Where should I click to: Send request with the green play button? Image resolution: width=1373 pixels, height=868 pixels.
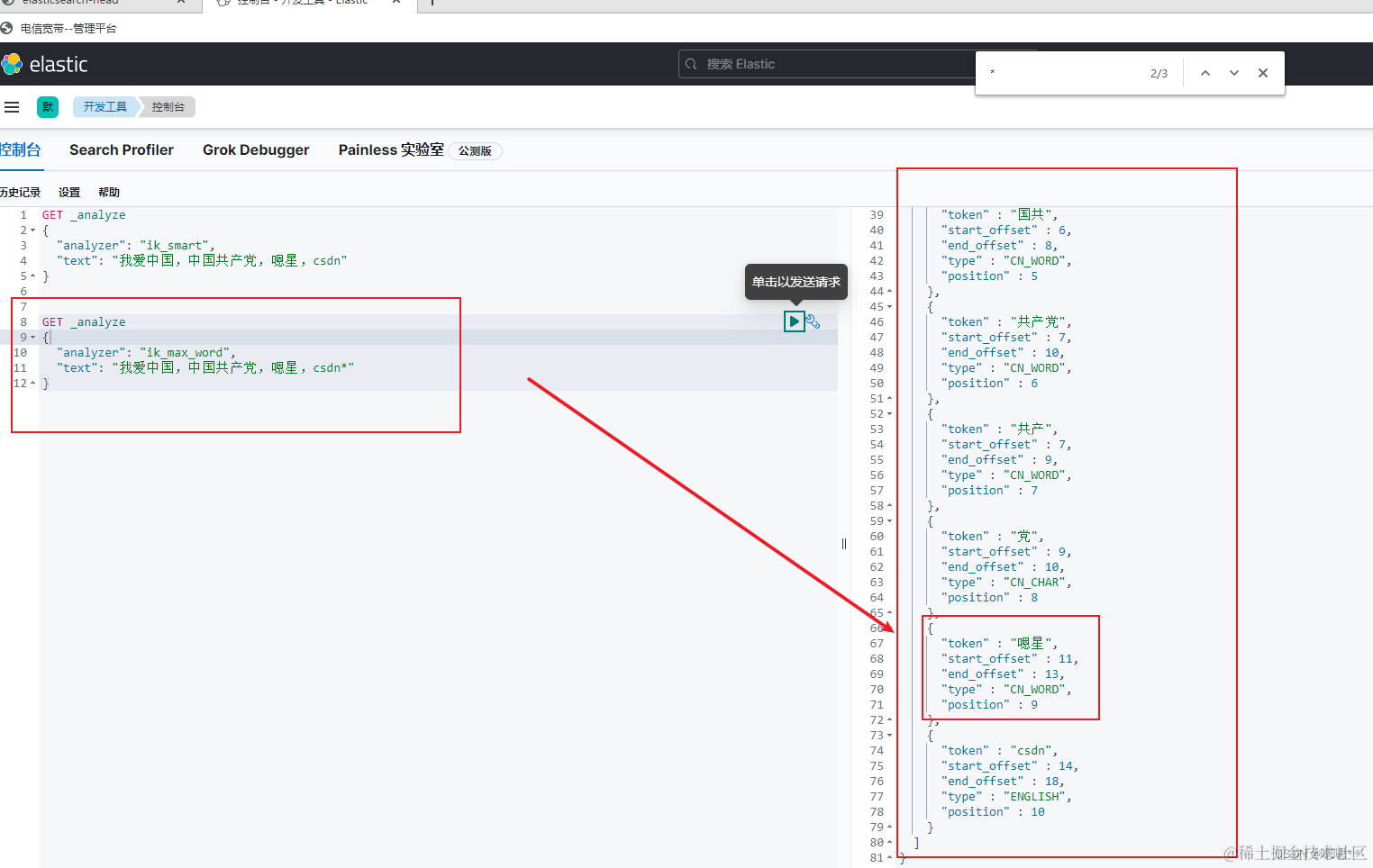[794, 321]
